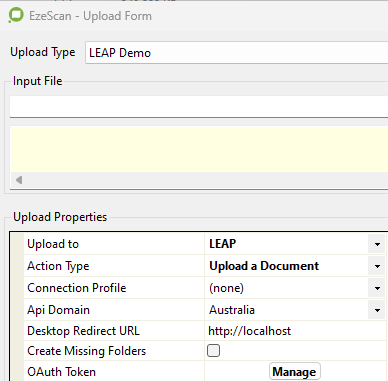Click the horizontal scrollbar track below yellow area
This screenshot has width=388, height=381.
point(203,180)
